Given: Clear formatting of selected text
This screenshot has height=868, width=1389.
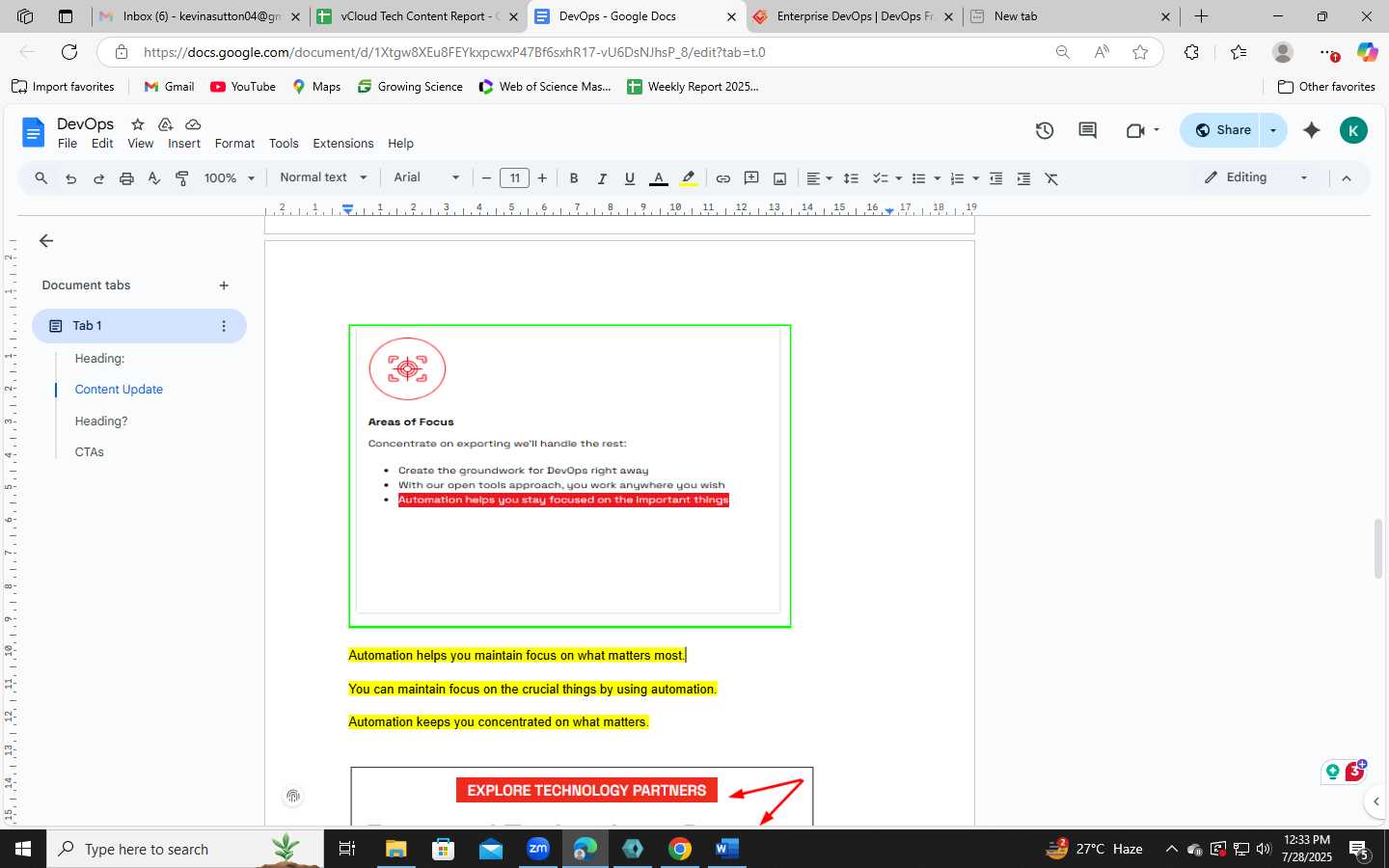Looking at the screenshot, I should 1051,178.
